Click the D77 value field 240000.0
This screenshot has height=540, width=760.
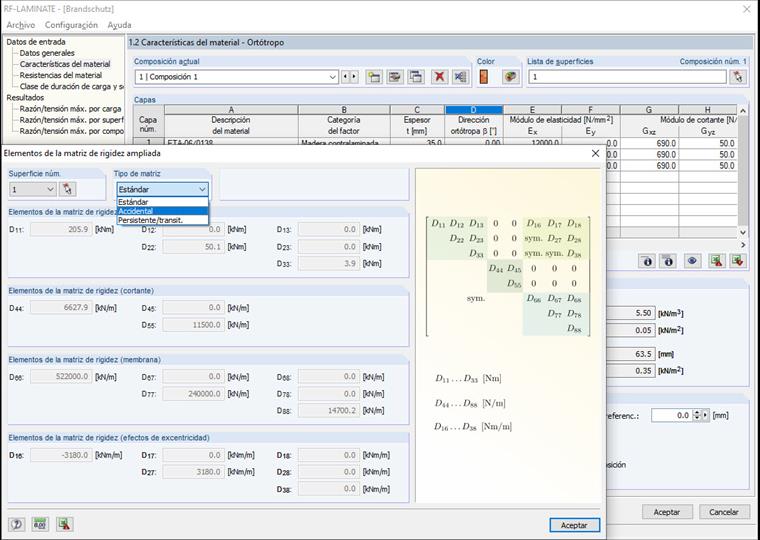coord(194,394)
